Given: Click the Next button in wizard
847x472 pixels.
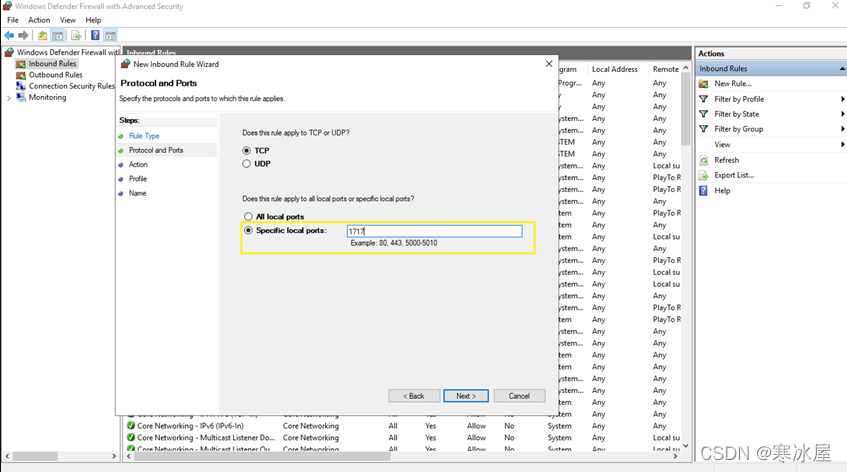Looking at the screenshot, I should (x=465, y=396).
